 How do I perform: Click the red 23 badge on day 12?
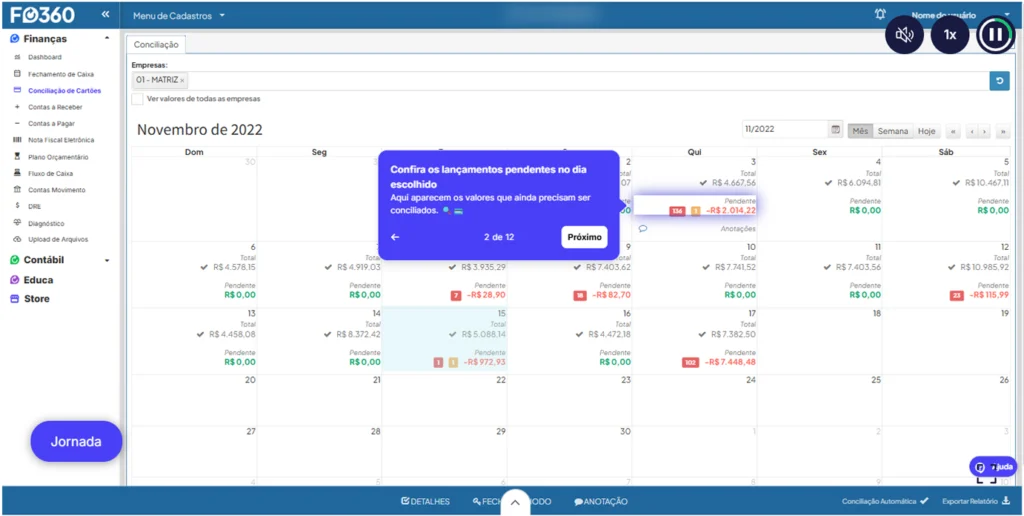[957, 296]
